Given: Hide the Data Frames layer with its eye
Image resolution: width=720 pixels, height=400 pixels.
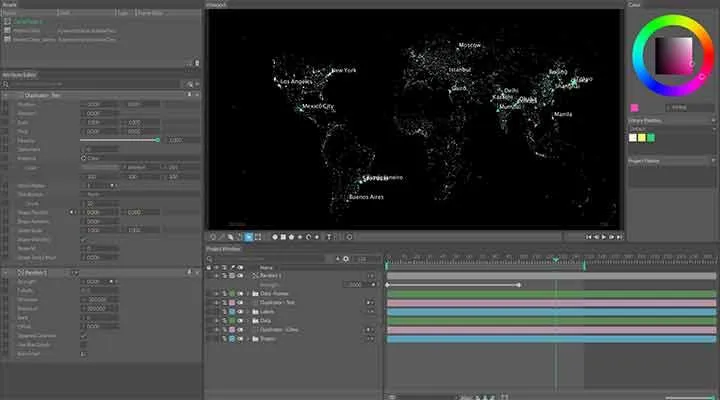Looking at the screenshot, I should pyautogui.click(x=240, y=293).
